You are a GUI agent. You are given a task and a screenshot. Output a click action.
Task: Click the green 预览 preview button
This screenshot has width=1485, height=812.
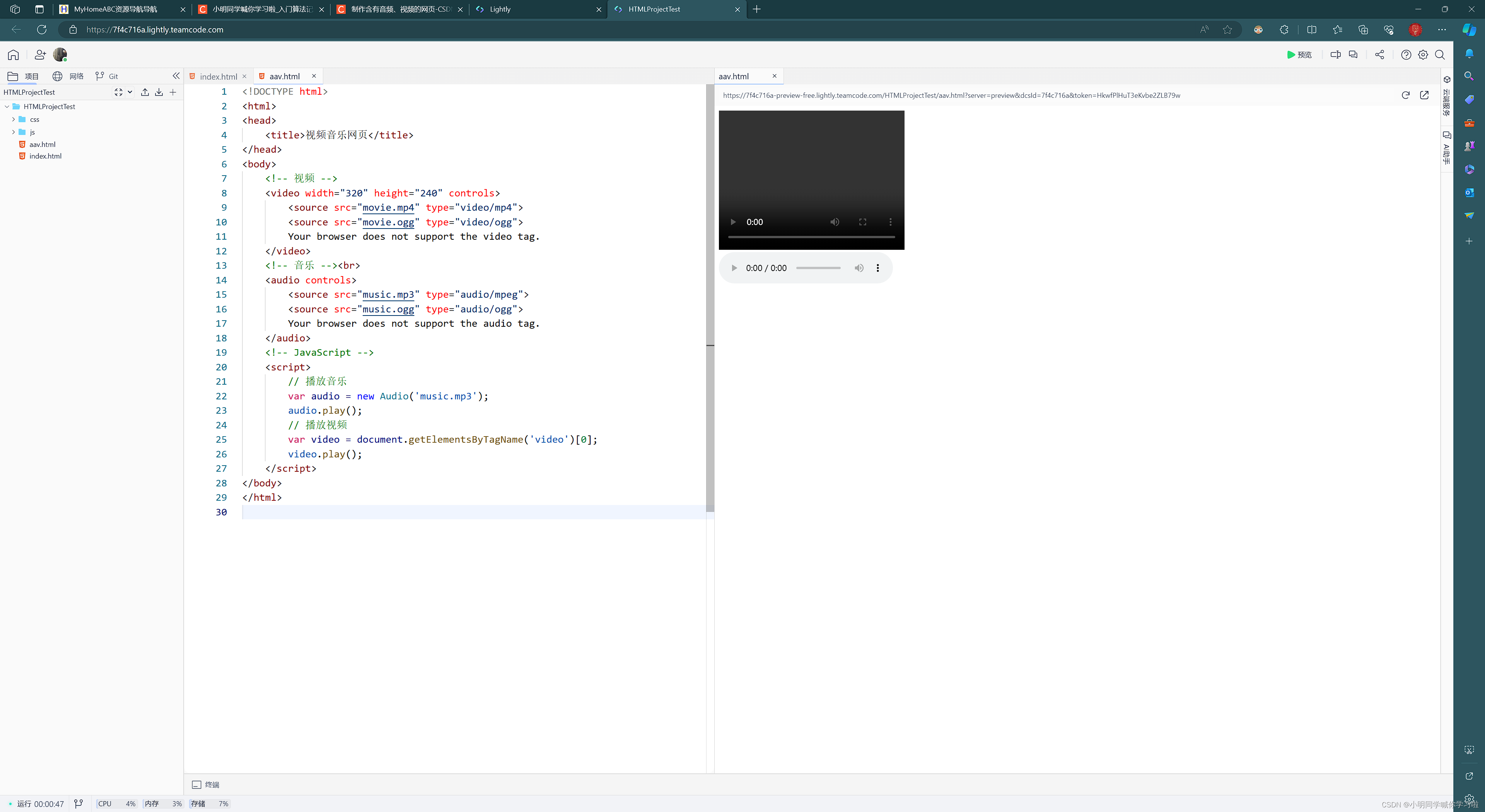1299,55
